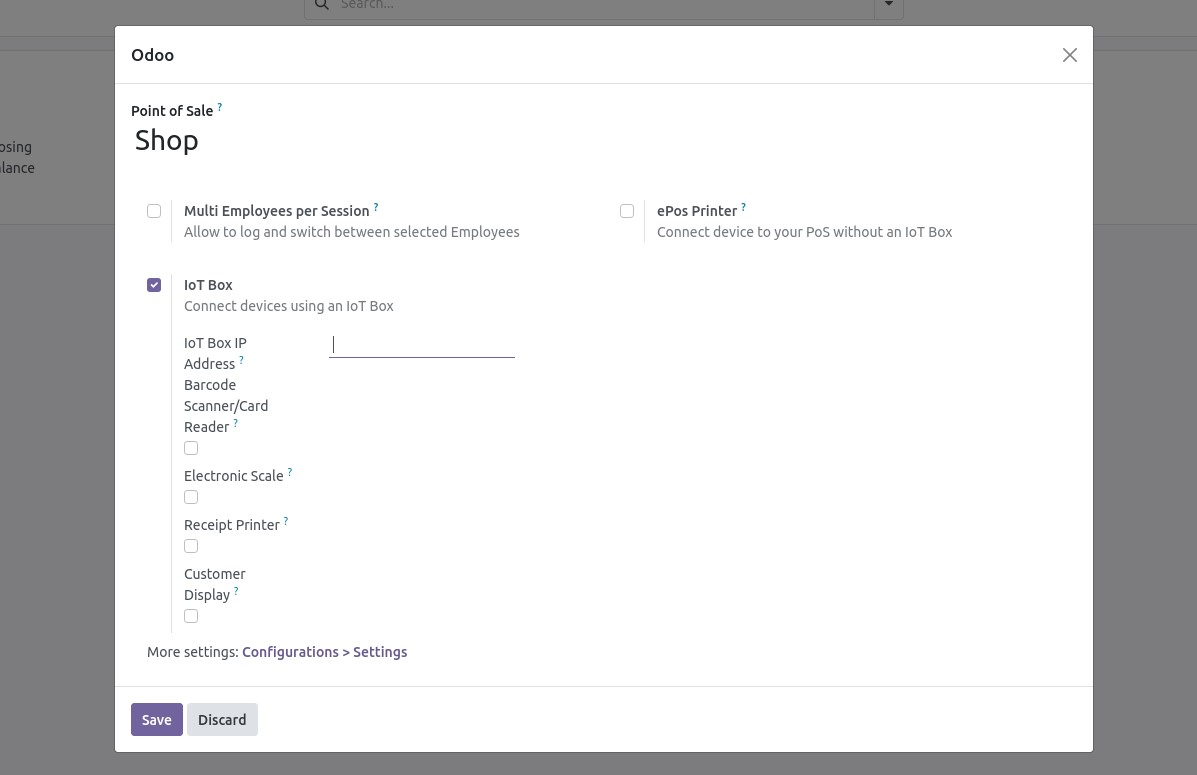Close the Odoo dialog with the X
This screenshot has height=775, width=1197.
click(1070, 55)
